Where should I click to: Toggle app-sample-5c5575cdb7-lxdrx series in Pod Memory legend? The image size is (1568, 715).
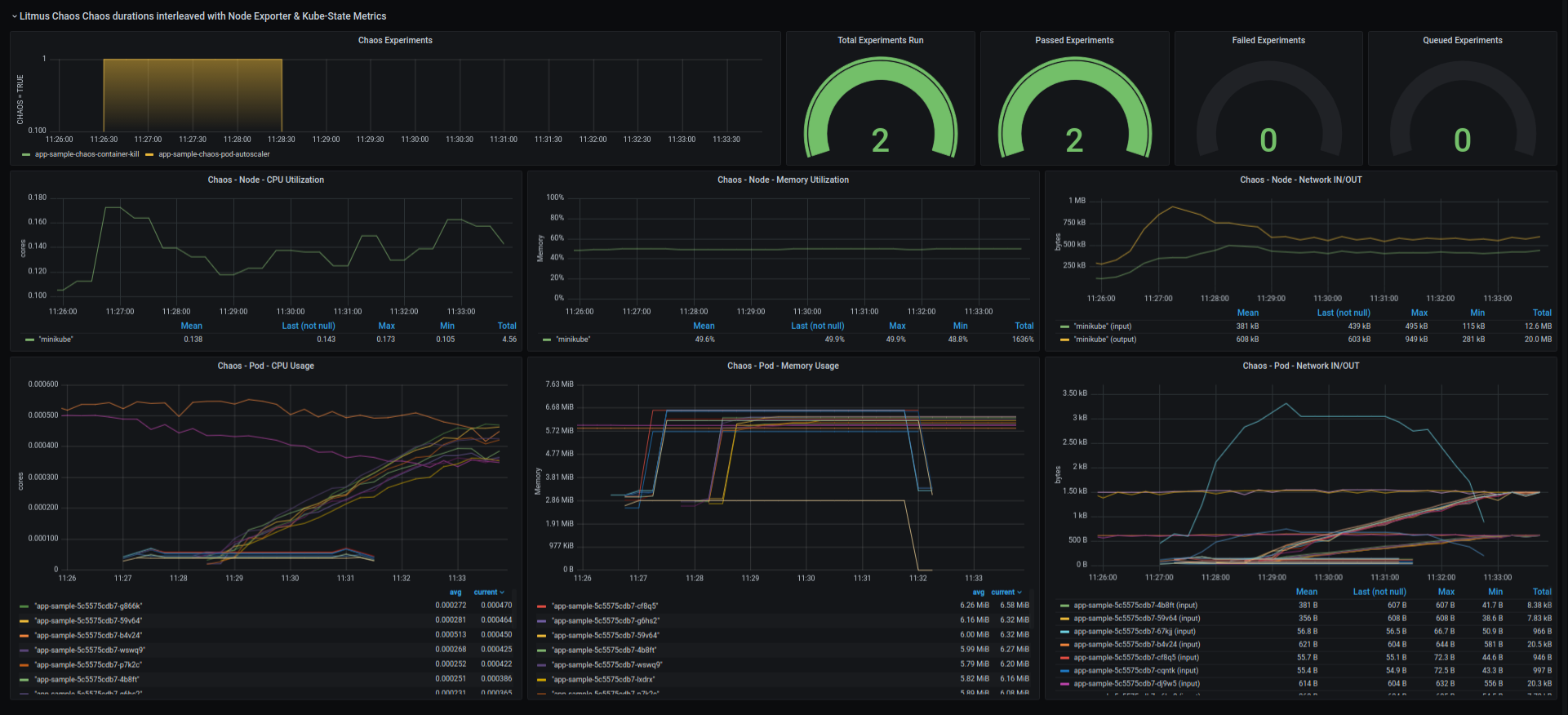603,680
